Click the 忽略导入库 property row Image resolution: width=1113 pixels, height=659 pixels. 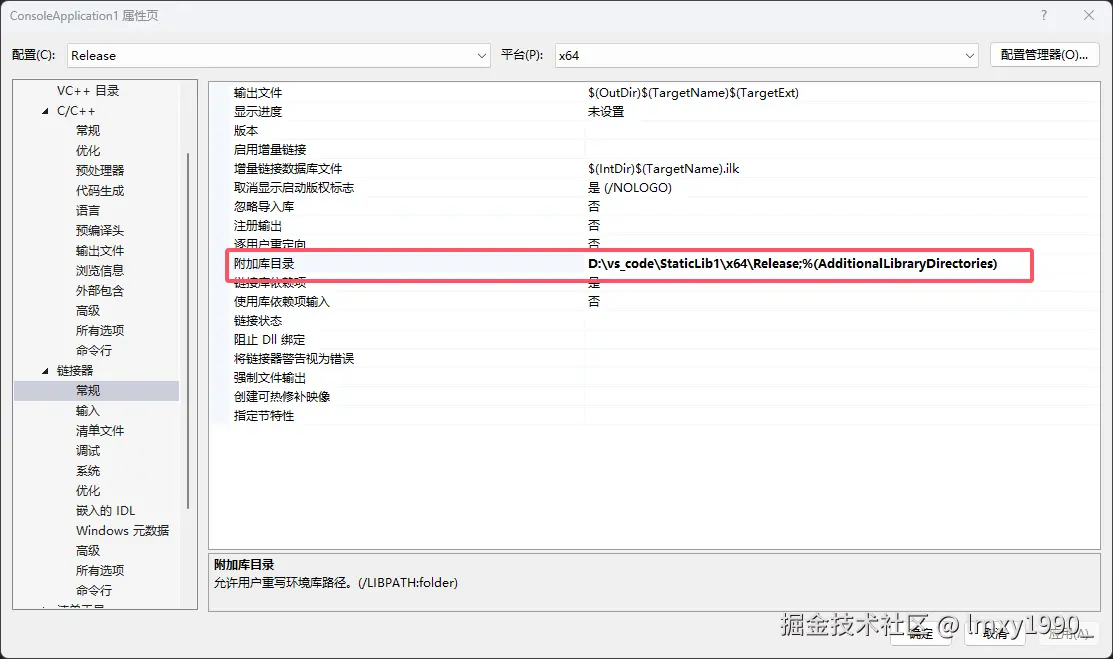click(654, 207)
